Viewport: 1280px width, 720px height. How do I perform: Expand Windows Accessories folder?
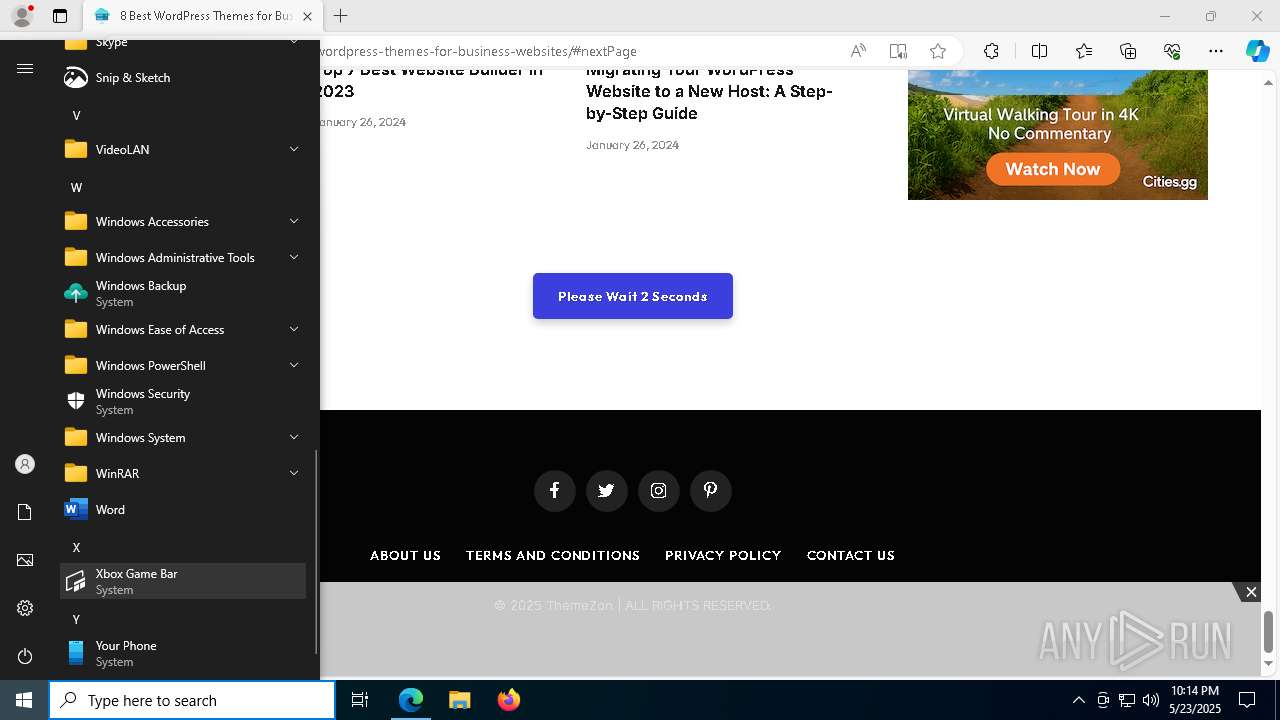[x=183, y=221]
